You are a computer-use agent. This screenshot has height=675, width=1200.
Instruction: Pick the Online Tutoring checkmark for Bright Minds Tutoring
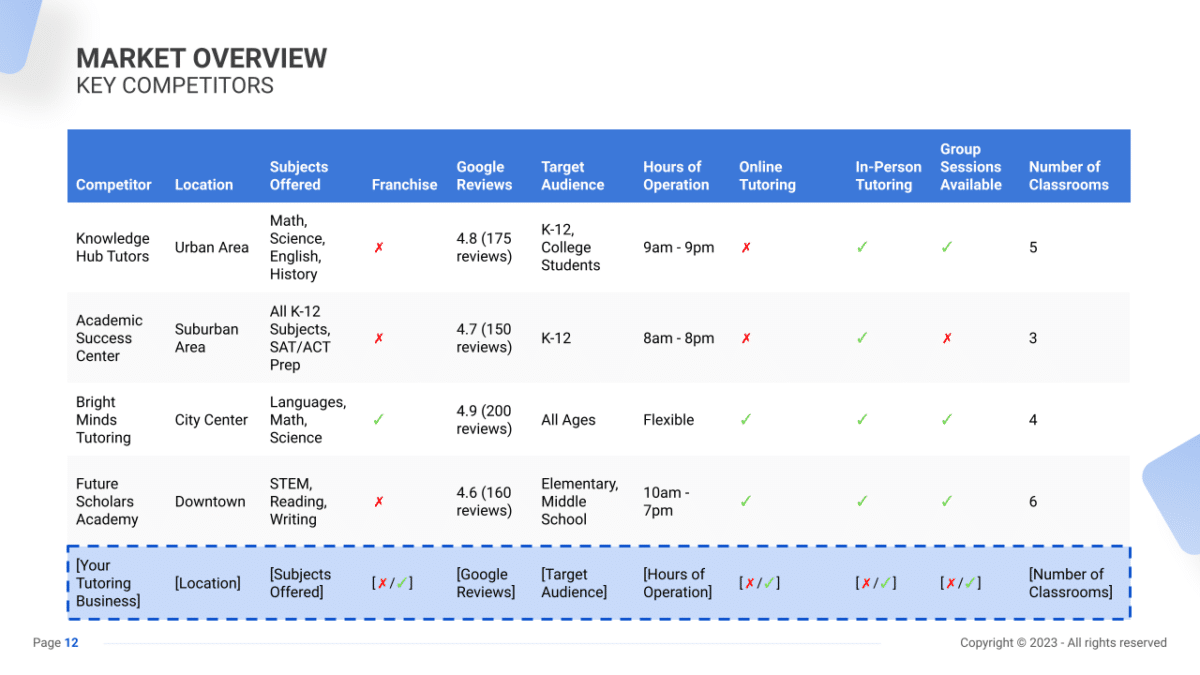(x=746, y=420)
